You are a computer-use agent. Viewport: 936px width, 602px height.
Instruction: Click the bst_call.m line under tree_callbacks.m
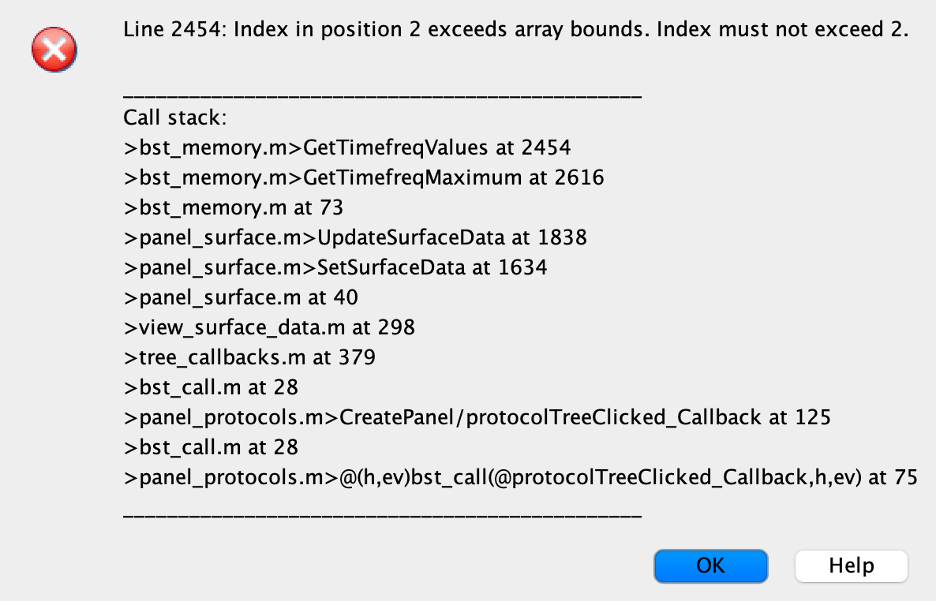[x=211, y=387]
